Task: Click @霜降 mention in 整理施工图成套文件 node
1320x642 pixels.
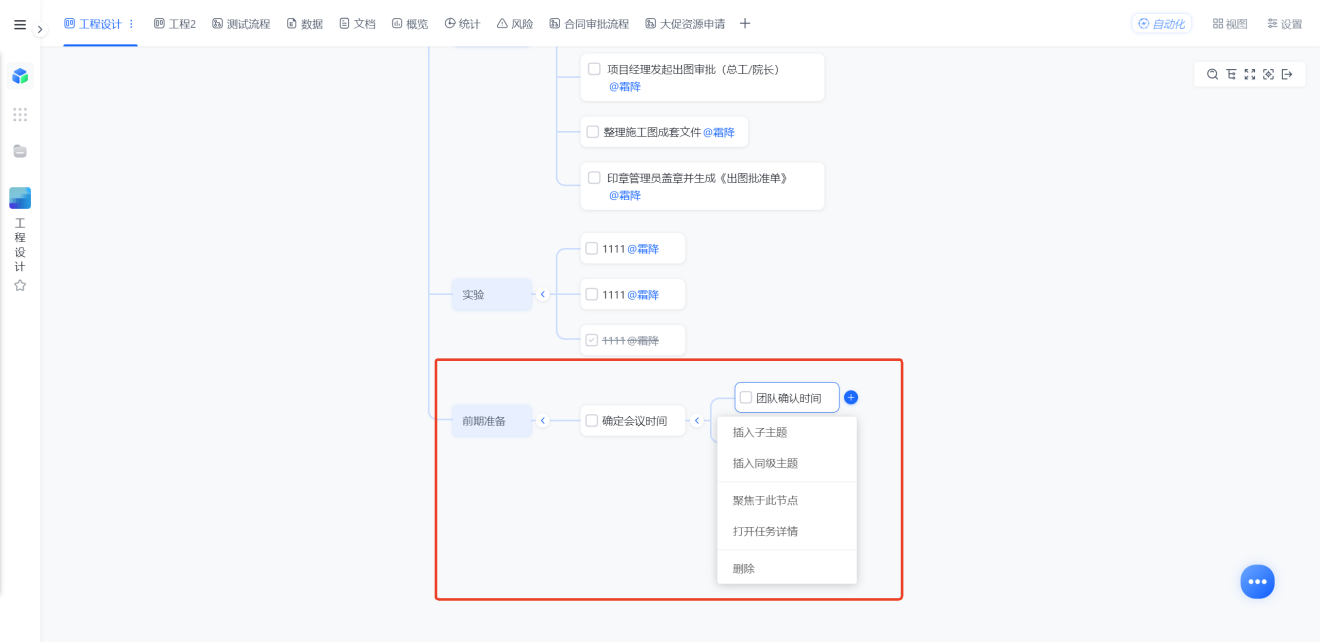Action: coord(719,132)
